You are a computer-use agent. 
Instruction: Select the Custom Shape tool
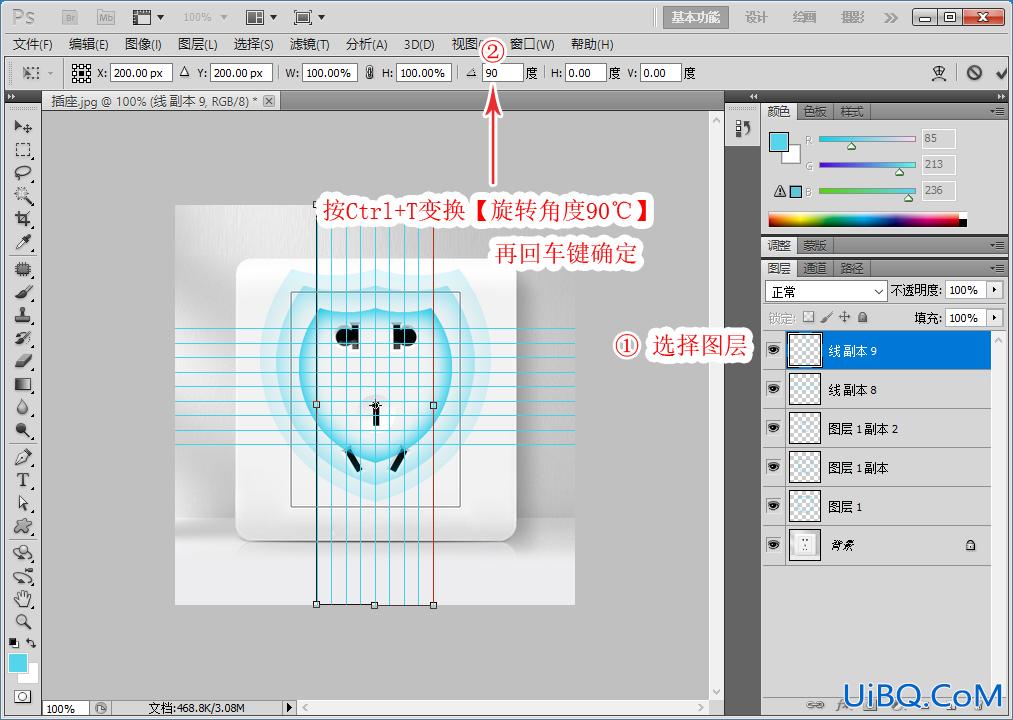(23, 526)
